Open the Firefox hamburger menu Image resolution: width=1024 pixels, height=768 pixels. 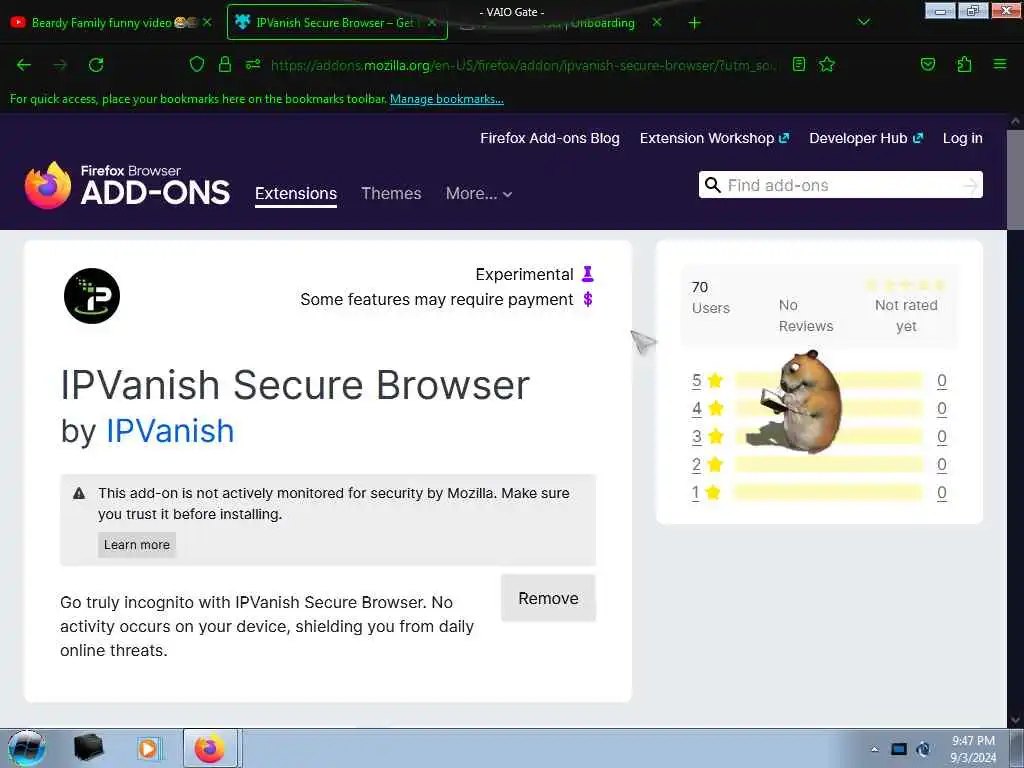999,64
